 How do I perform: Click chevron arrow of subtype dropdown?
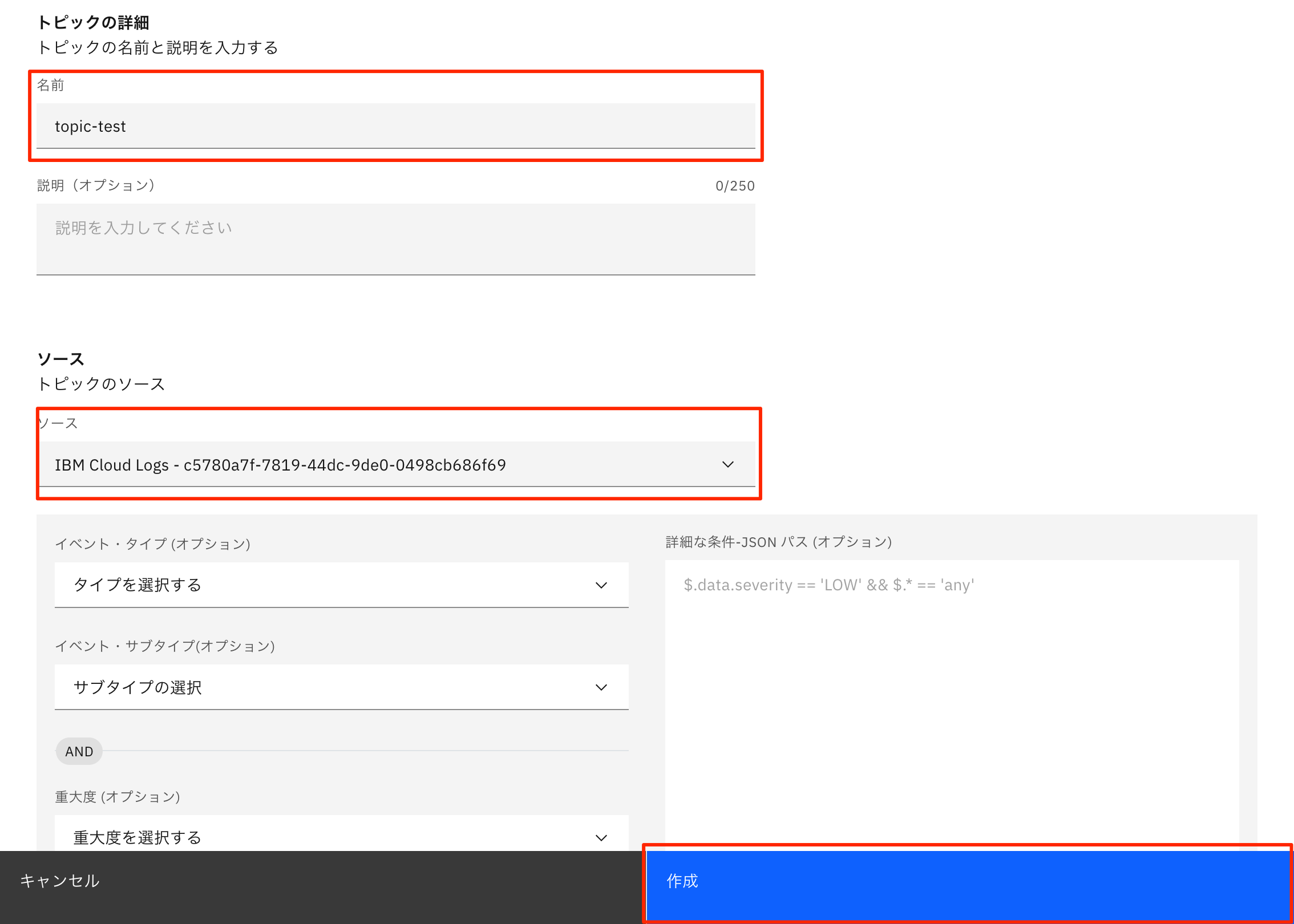coord(601,687)
